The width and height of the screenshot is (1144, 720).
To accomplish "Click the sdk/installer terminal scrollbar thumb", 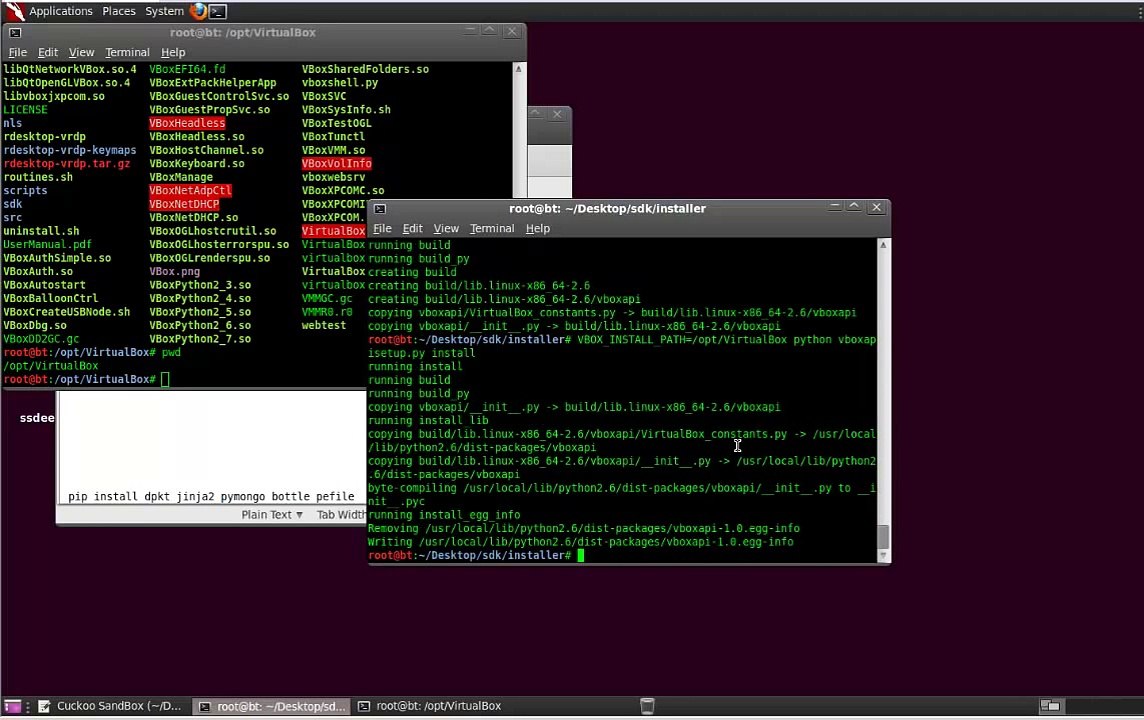I will click(884, 537).
